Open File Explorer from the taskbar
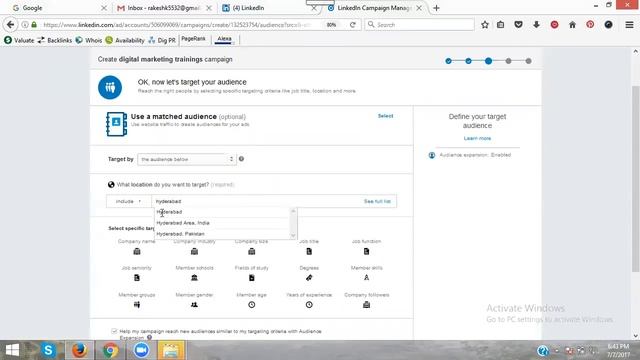This screenshot has height=360, width=640. pos(171,350)
